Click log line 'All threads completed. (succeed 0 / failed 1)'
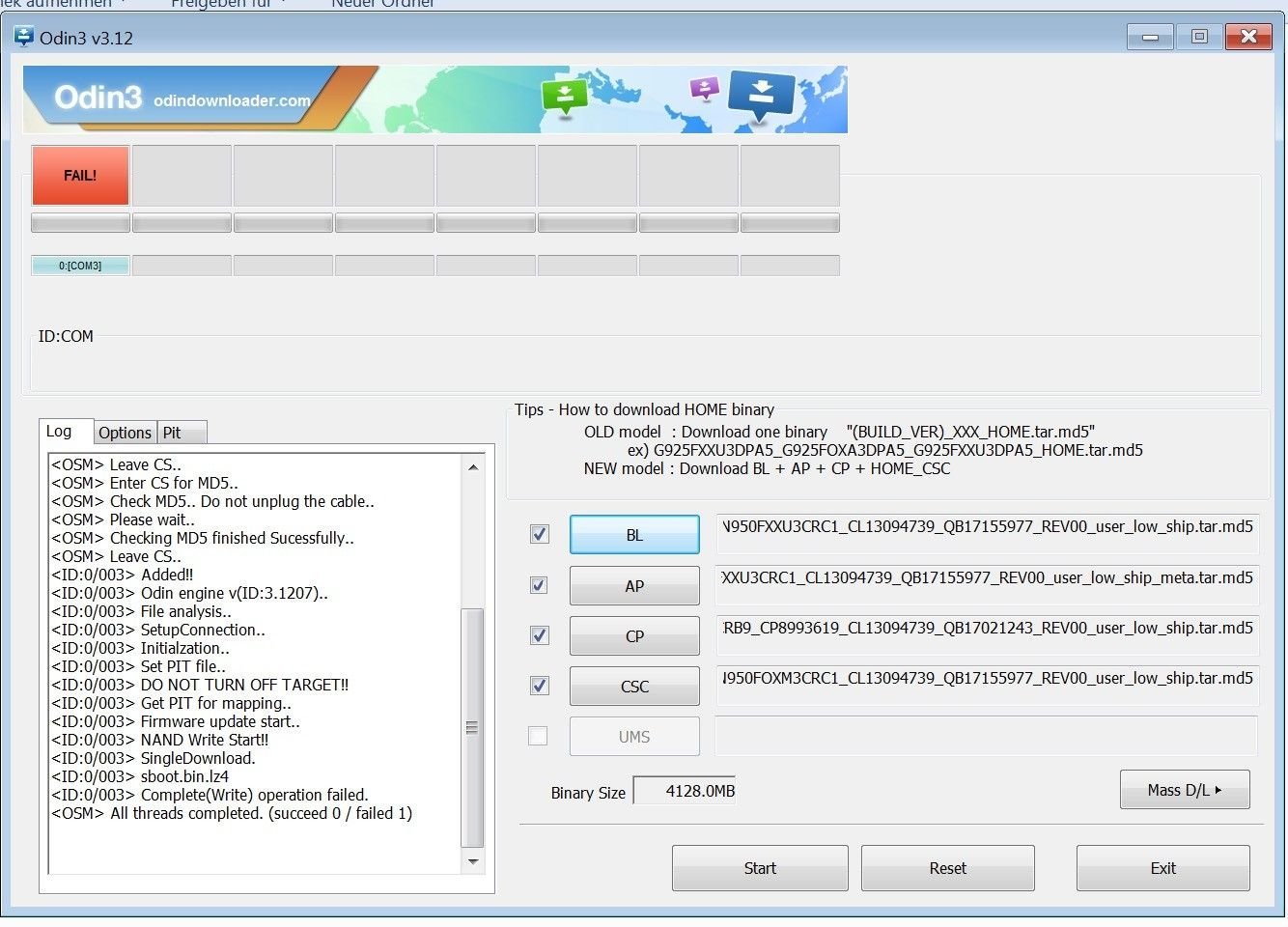This screenshot has height=927, width=1288. pyautogui.click(x=261, y=813)
